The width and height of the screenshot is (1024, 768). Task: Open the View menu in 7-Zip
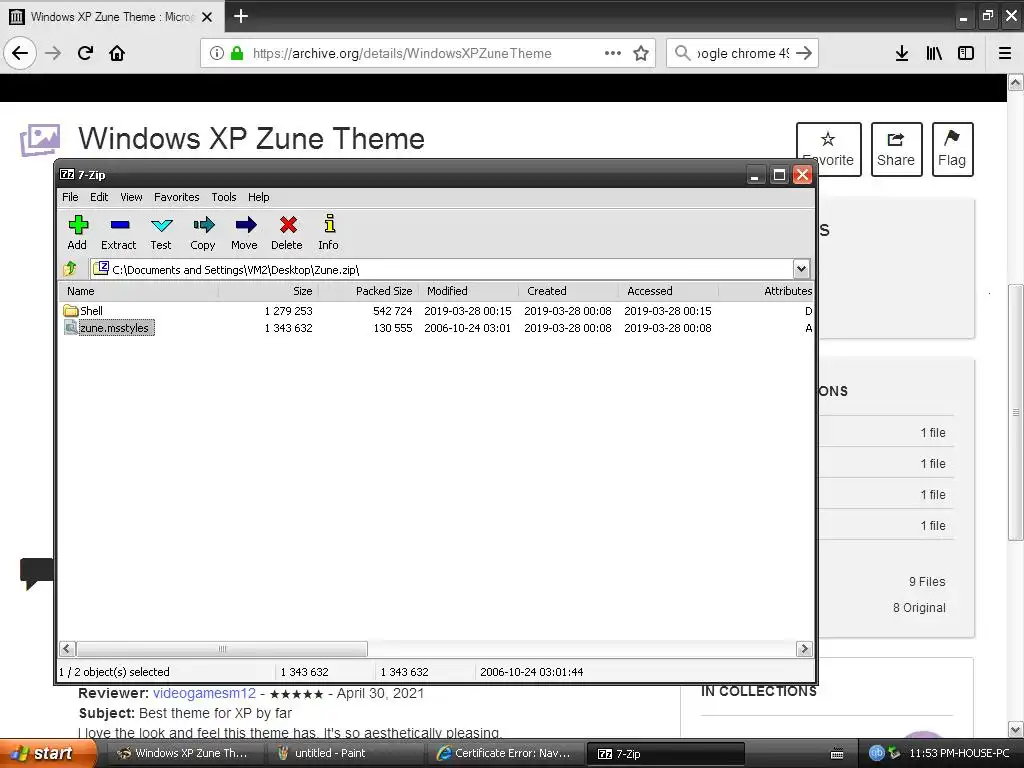131,197
